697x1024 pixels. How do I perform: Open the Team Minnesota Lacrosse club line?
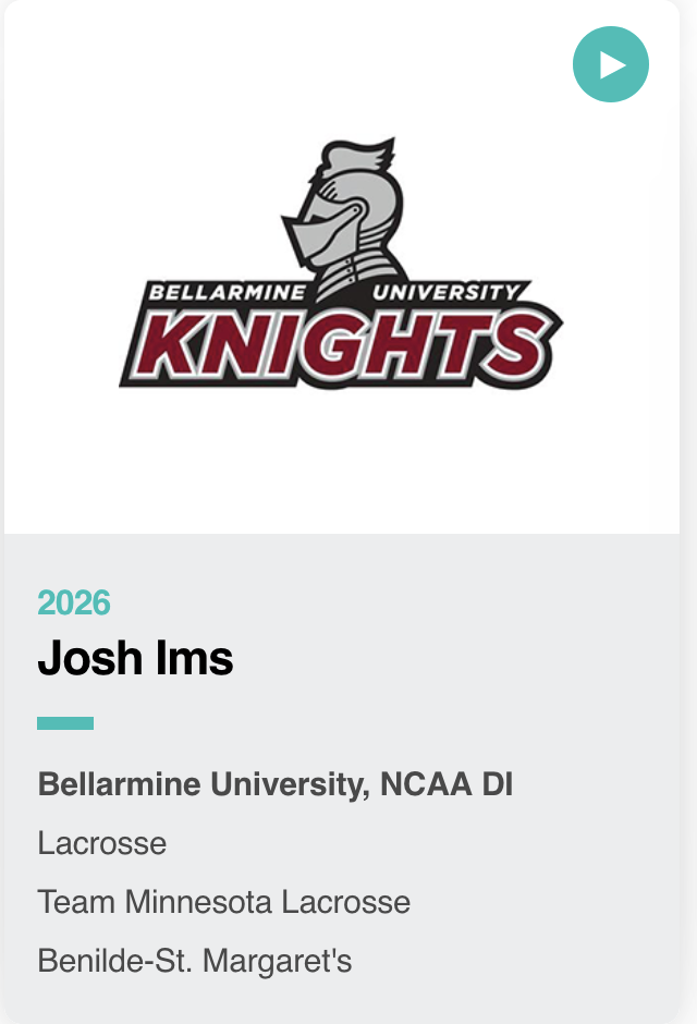224,902
